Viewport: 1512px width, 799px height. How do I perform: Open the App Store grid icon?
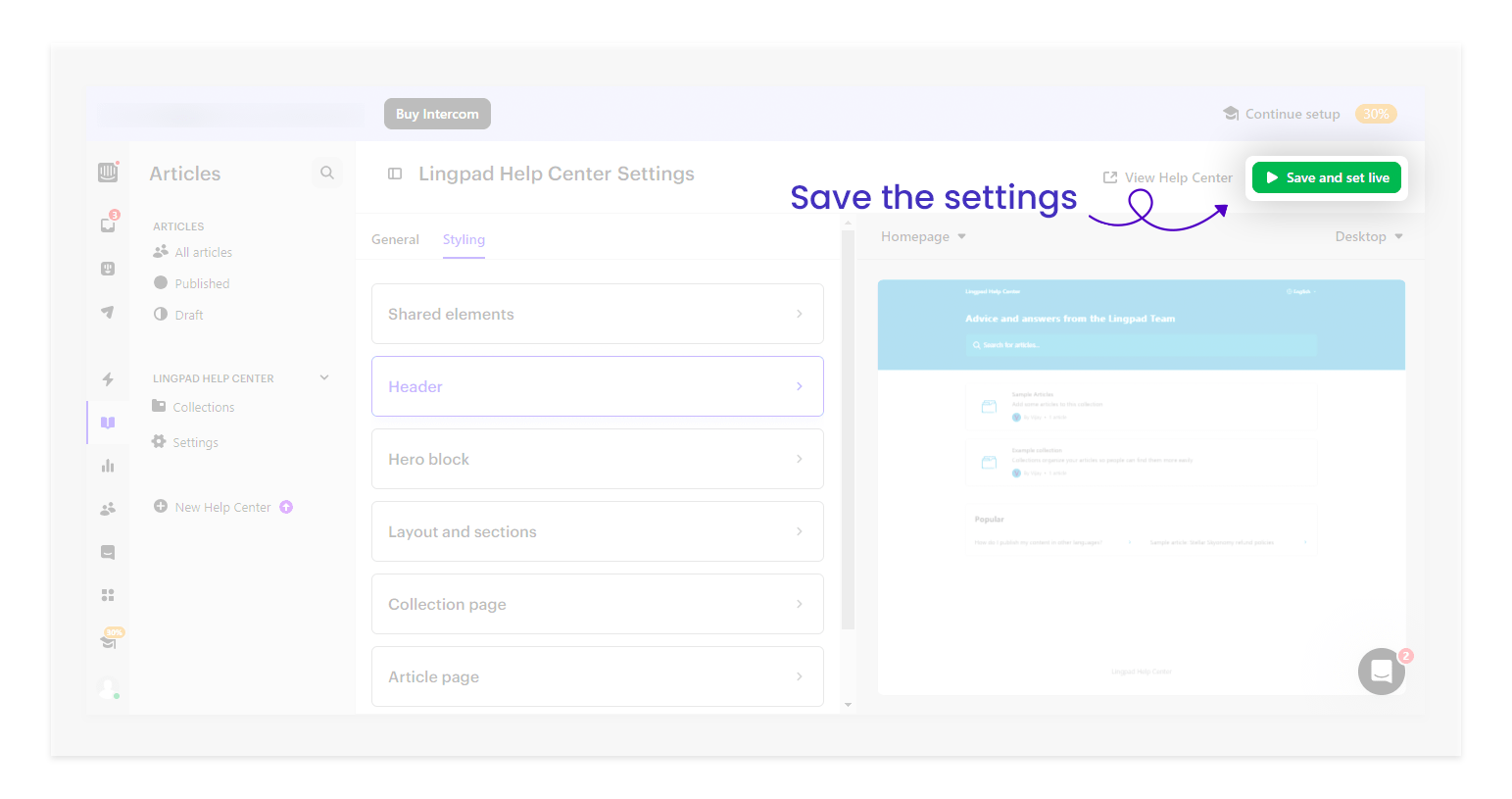(x=108, y=595)
